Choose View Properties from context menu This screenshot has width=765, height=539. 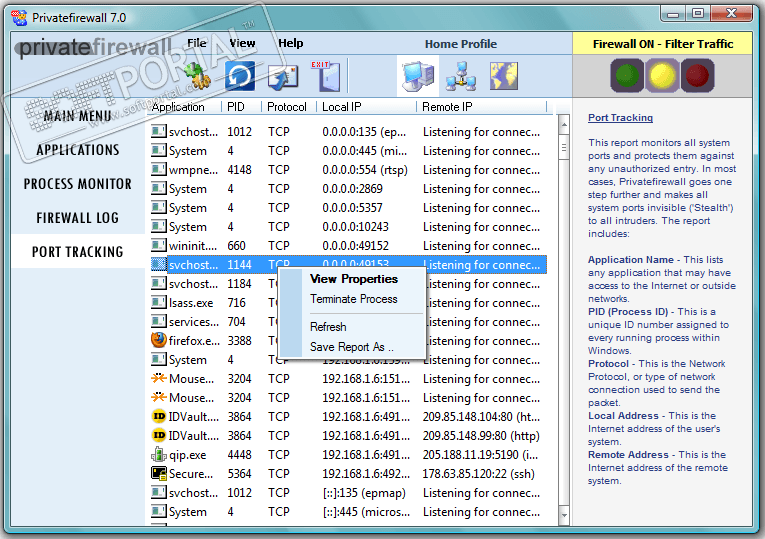pyautogui.click(x=354, y=279)
